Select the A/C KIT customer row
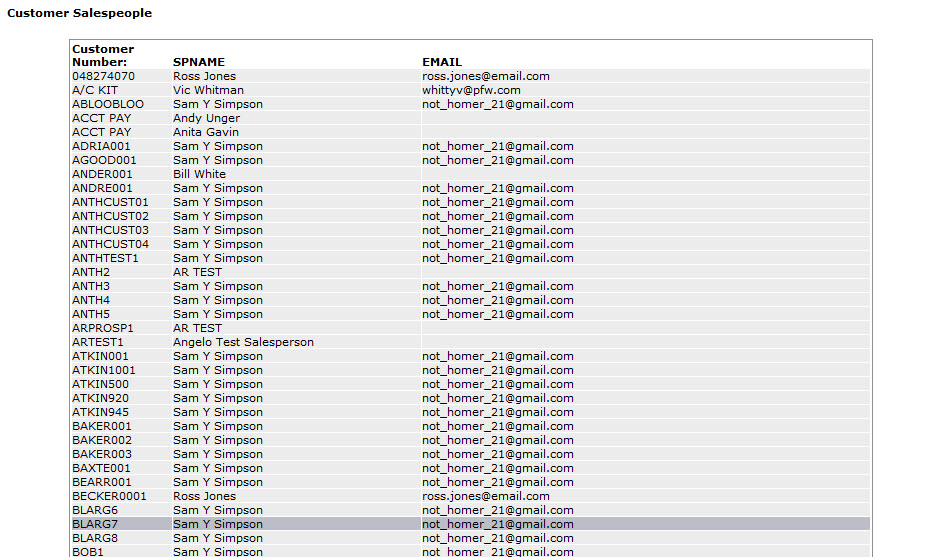Image resolution: width=937 pixels, height=557 pixels. 470,90
